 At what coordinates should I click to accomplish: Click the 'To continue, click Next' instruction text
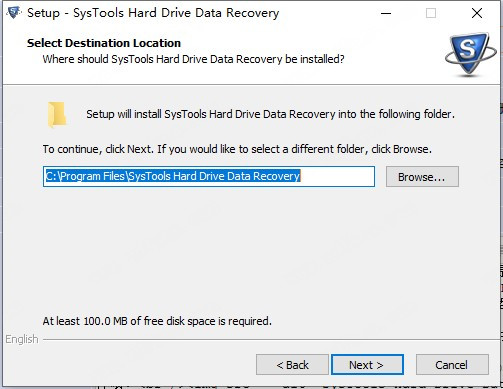click(x=237, y=149)
